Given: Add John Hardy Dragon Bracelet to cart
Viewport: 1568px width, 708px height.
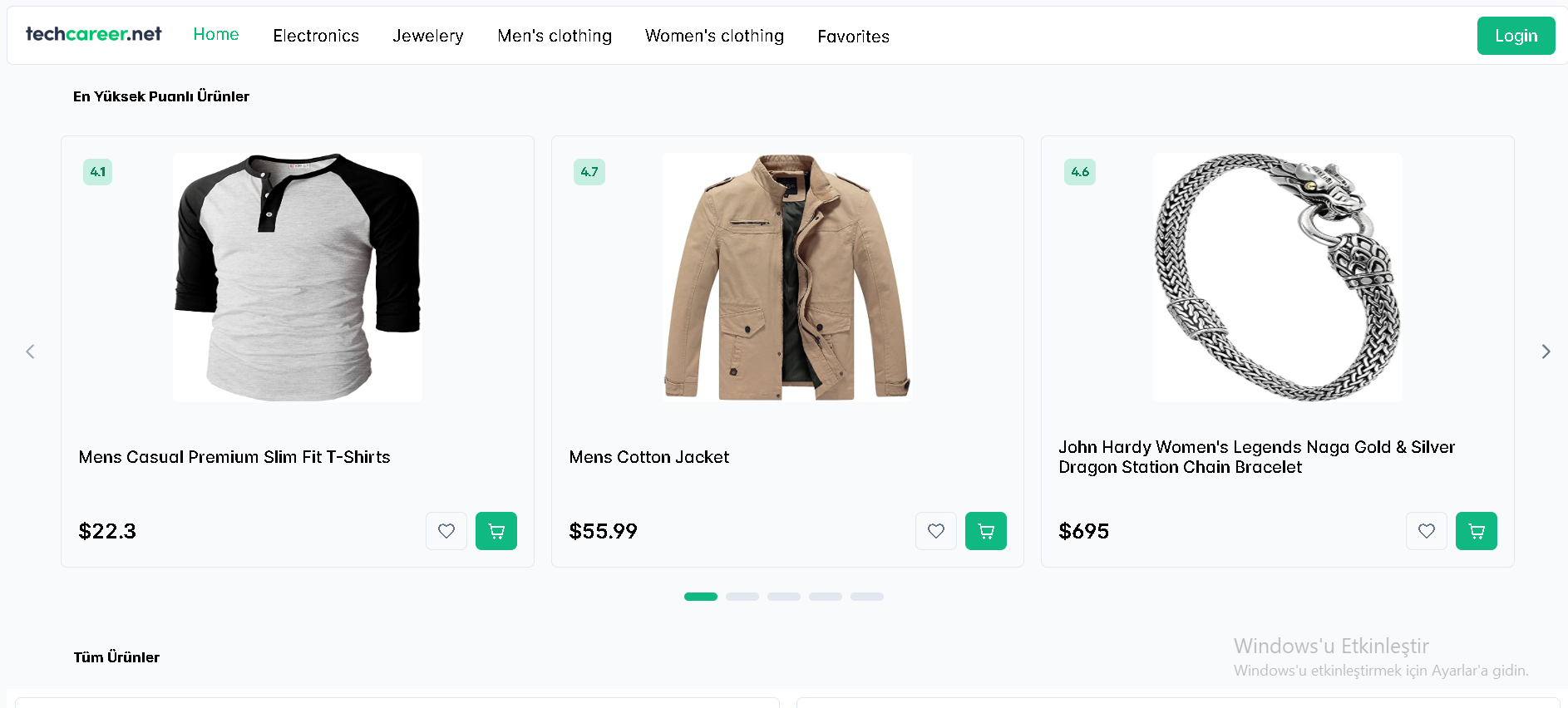Looking at the screenshot, I should pyautogui.click(x=1477, y=531).
